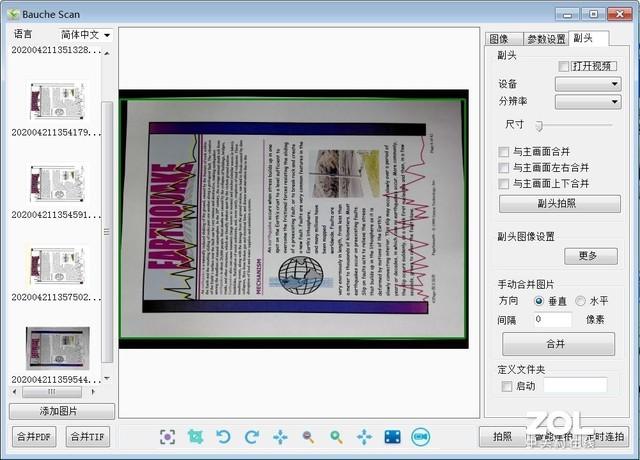Select file name 20200421357502...

(x=56, y=297)
